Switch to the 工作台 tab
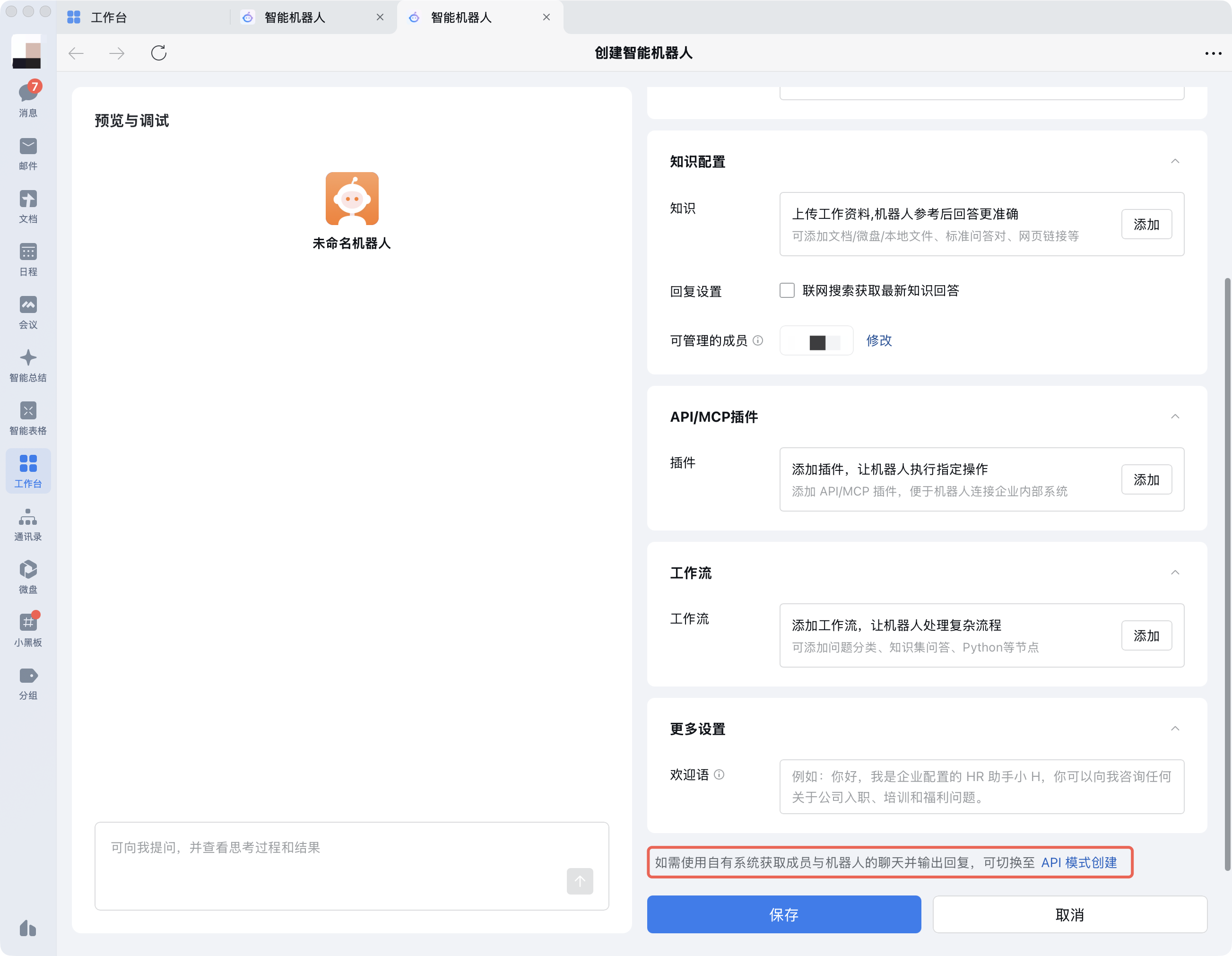Screen dimensions: 1232x956 [x=108, y=17]
